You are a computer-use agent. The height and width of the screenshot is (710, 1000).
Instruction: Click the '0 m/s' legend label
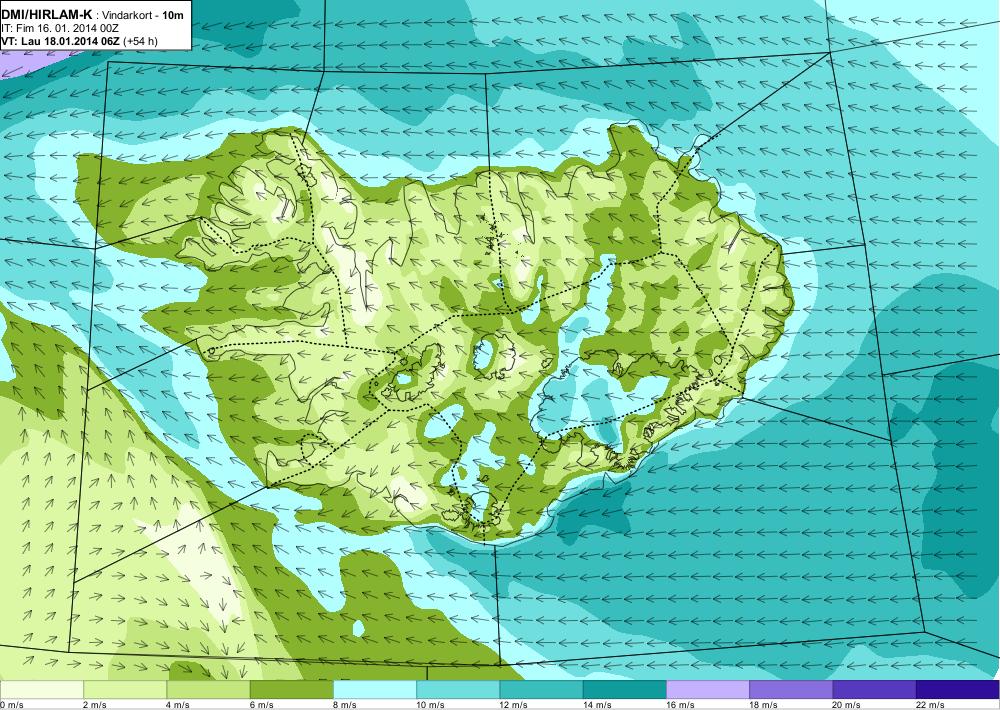(12, 705)
